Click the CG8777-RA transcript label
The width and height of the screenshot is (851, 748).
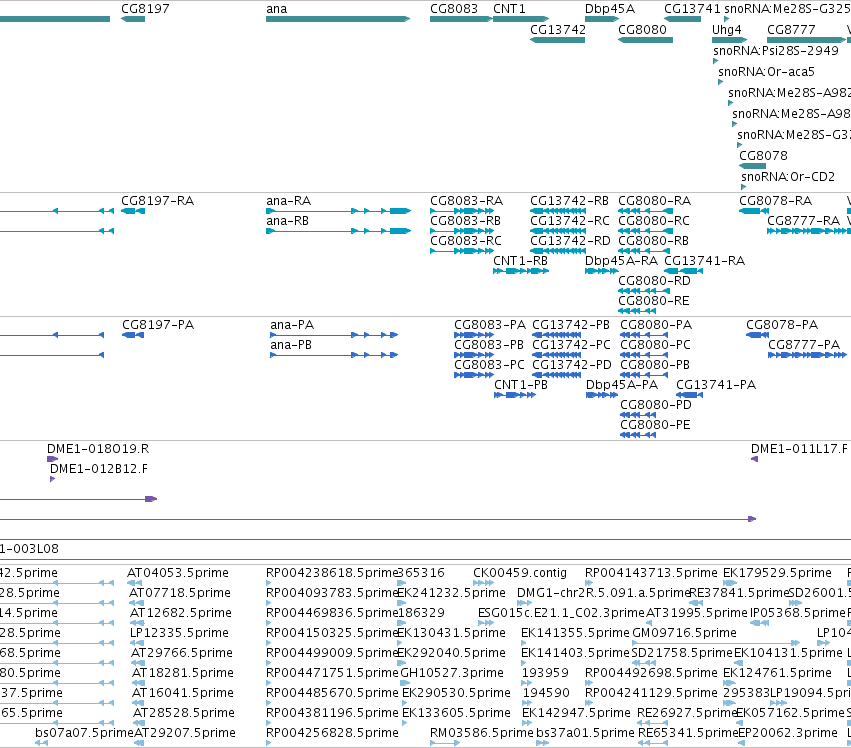(803, 221)
